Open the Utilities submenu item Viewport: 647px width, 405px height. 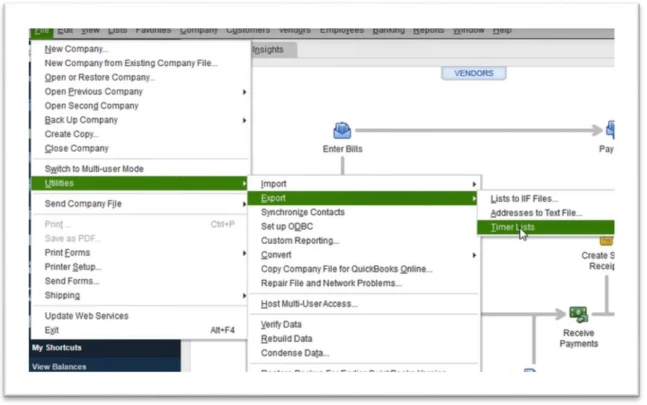point(59,184)
